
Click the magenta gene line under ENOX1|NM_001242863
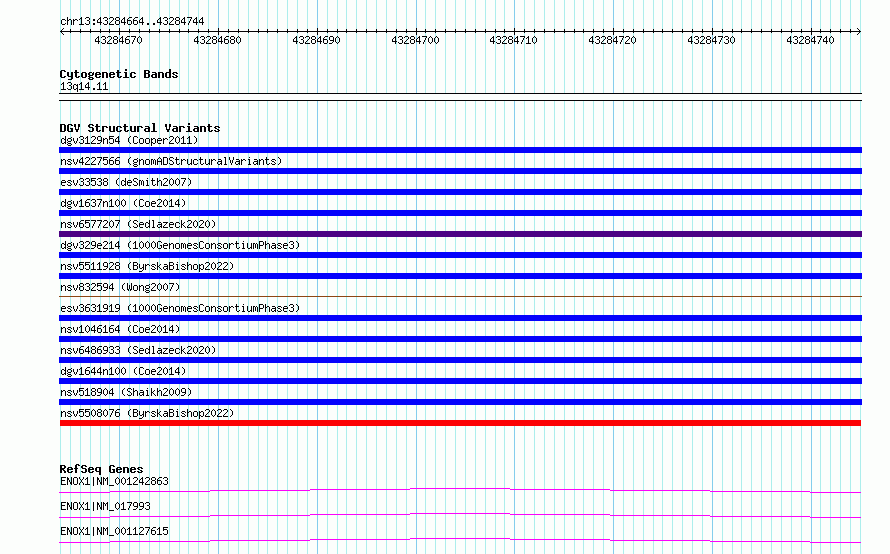[460, 490]
